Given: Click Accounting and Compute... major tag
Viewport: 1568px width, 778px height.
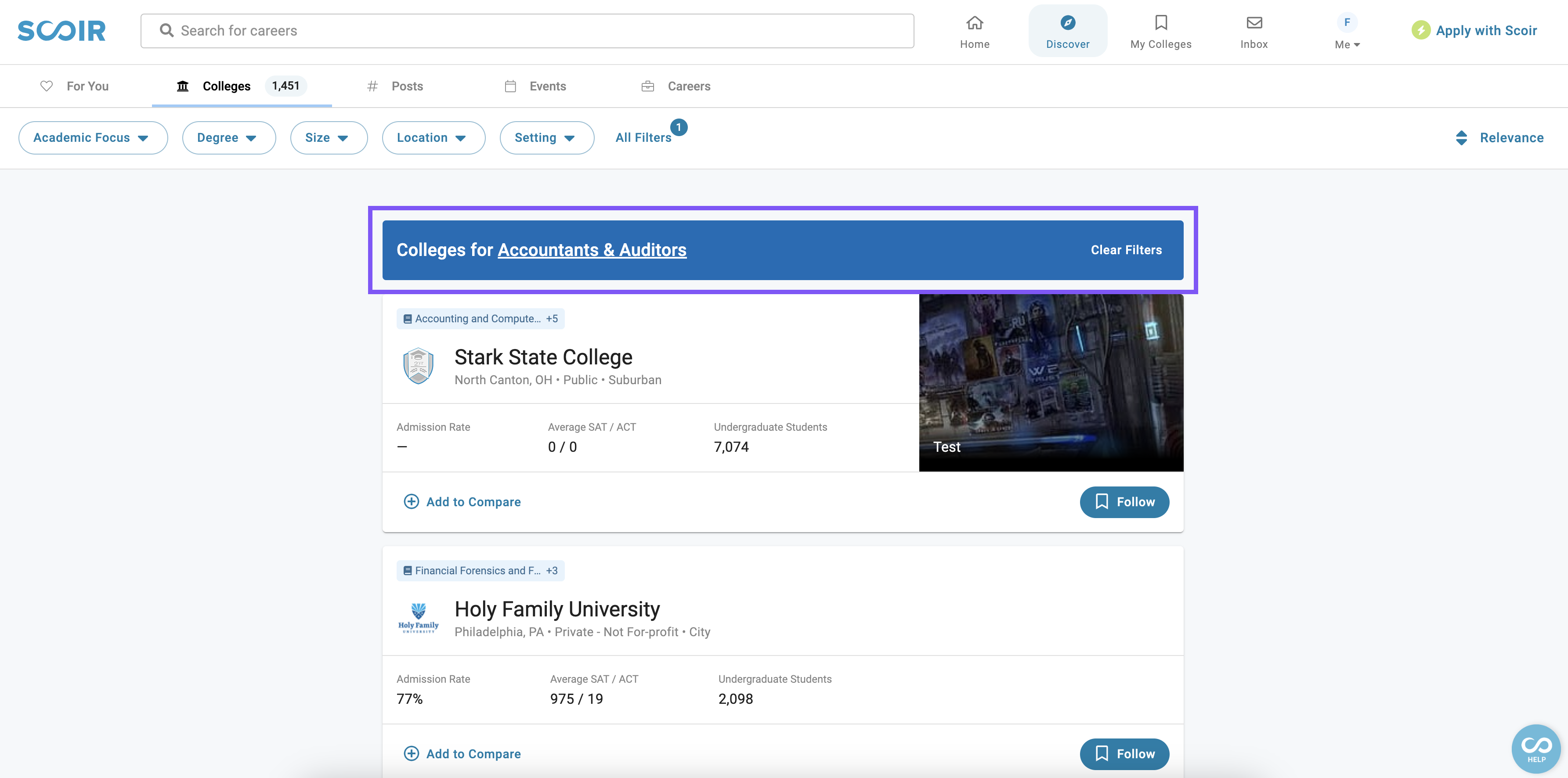Looking at the screenshot, I should click(480, 319).
